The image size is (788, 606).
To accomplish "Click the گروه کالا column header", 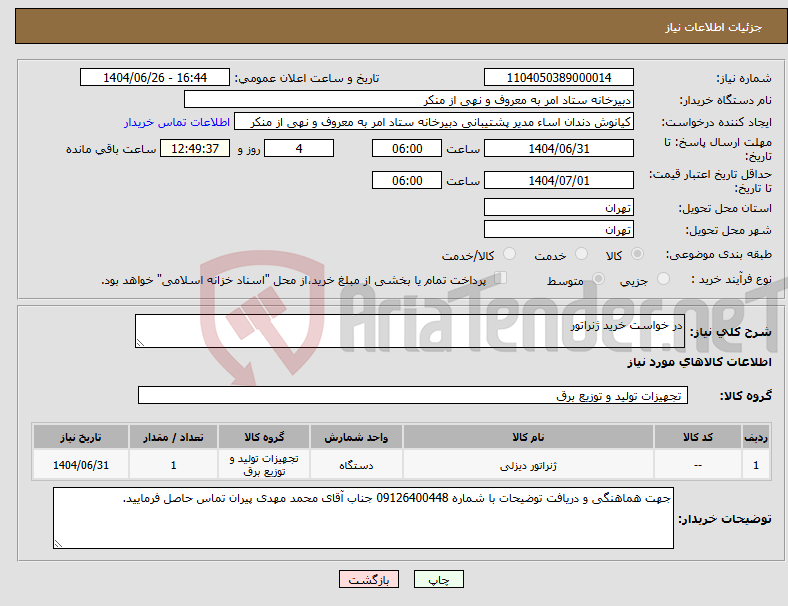I will (264, 437).
